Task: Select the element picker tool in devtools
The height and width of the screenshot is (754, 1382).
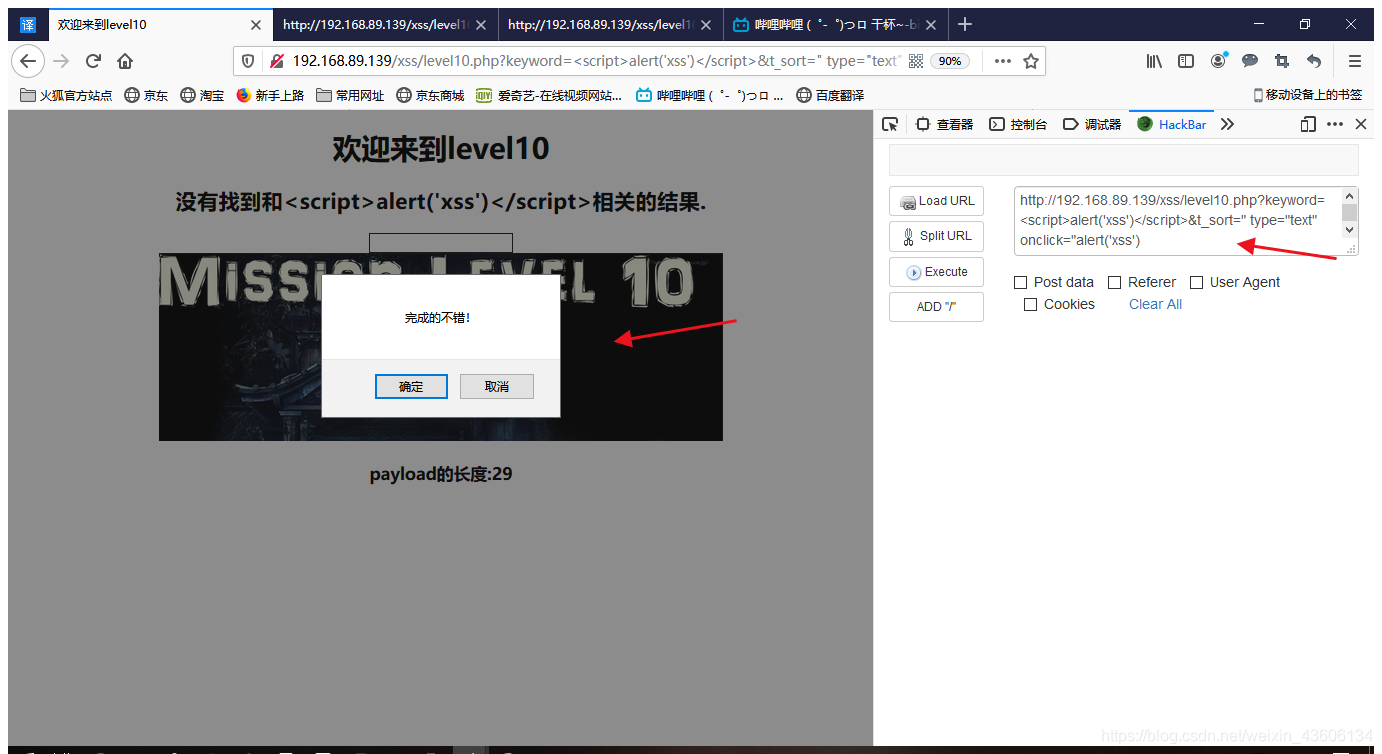Action: click(890, 124)
